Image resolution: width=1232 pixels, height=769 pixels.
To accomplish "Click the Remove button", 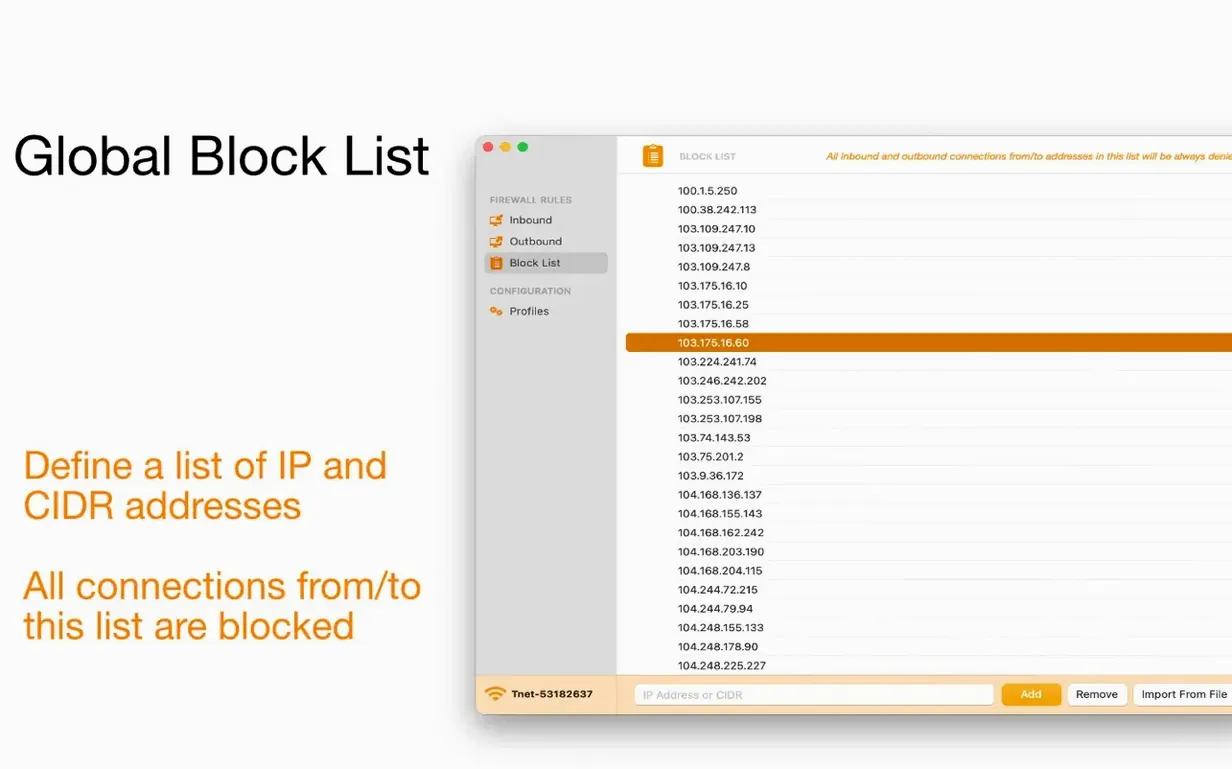I will pos(1097,694).
